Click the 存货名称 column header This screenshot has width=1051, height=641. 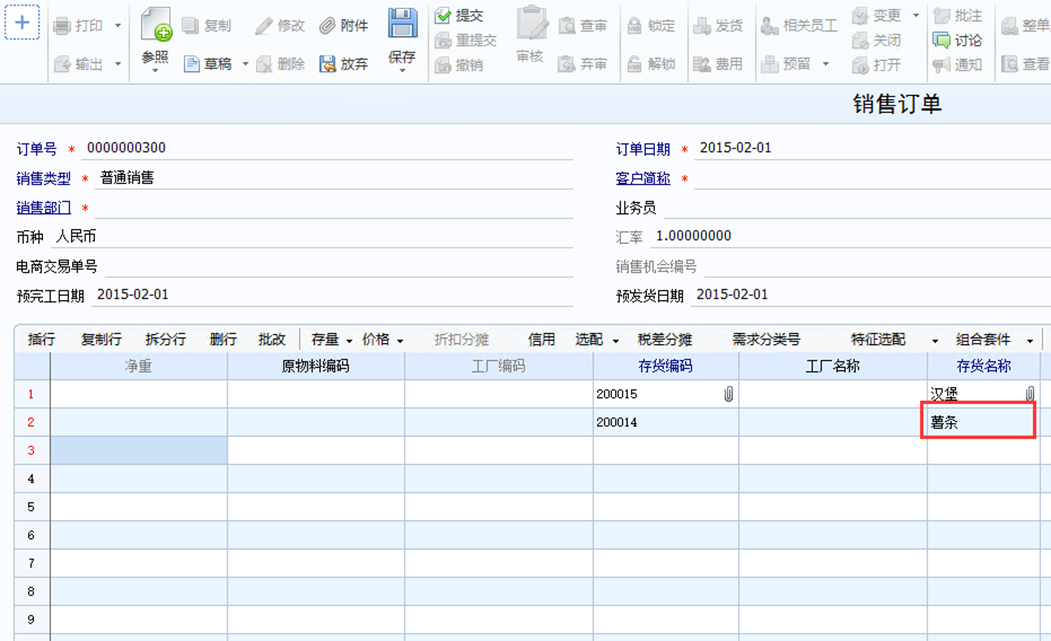[x=983, y=366]
